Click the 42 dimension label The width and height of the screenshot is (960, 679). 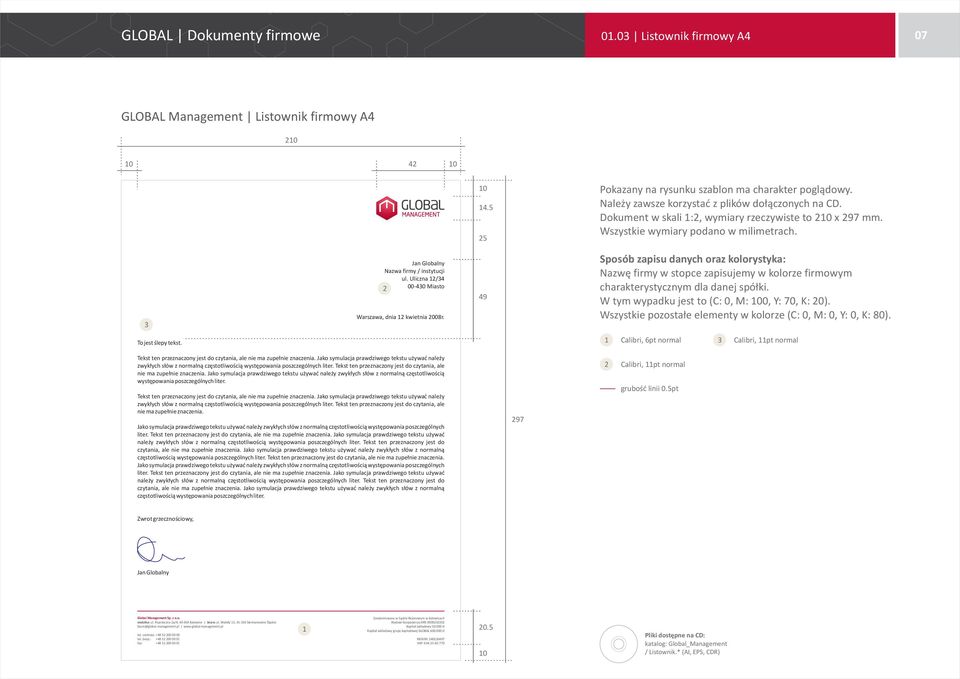tap(412, 164)
